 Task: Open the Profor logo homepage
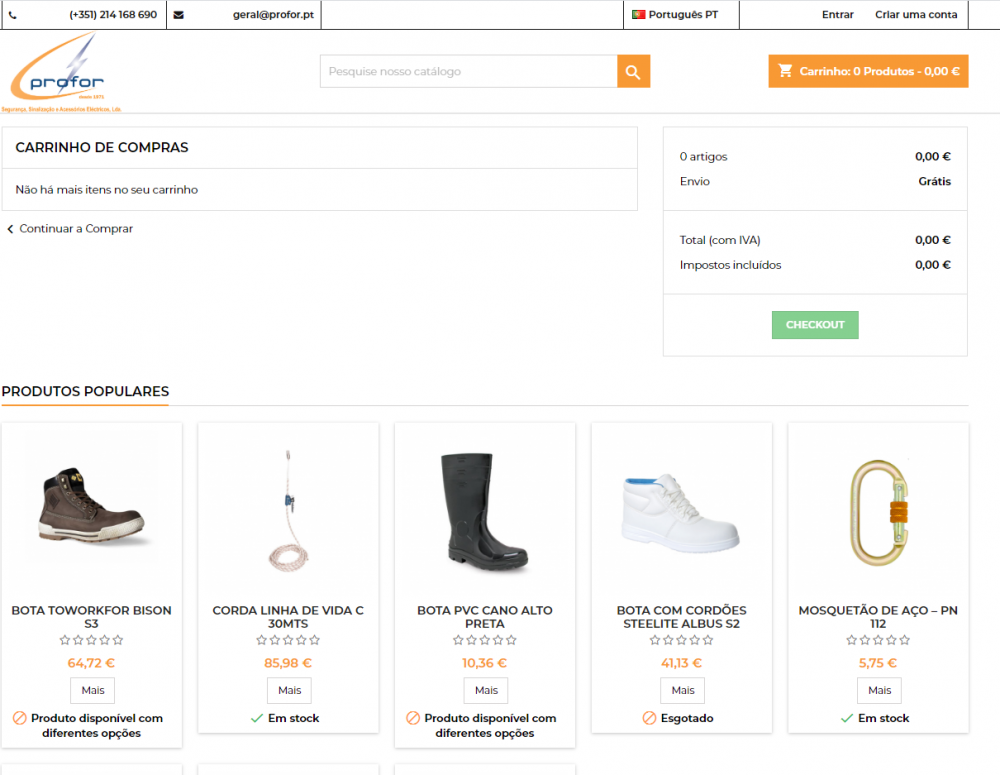[x=61, y=72]
